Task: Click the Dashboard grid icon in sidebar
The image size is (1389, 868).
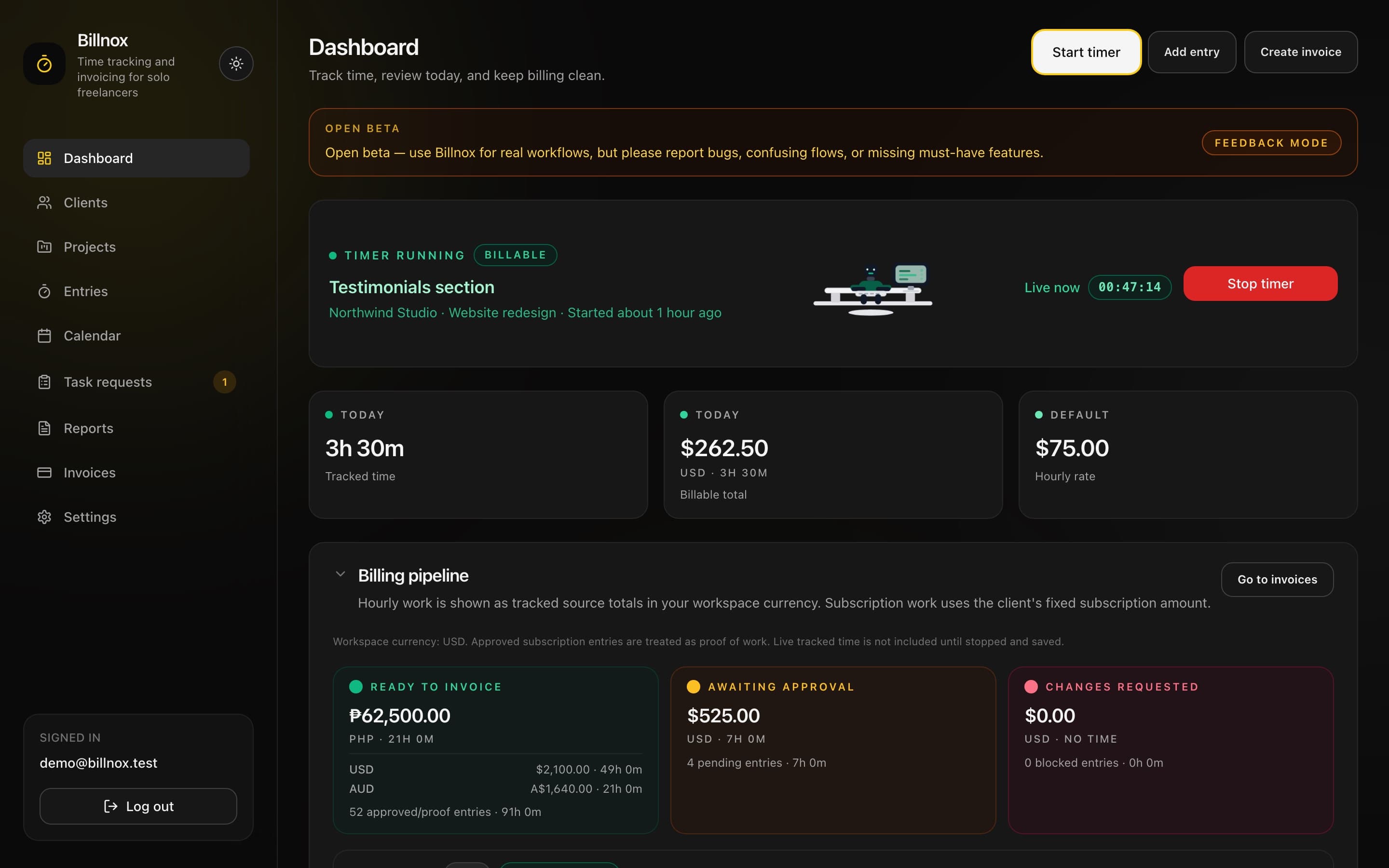Action: (x=44, y=158)
